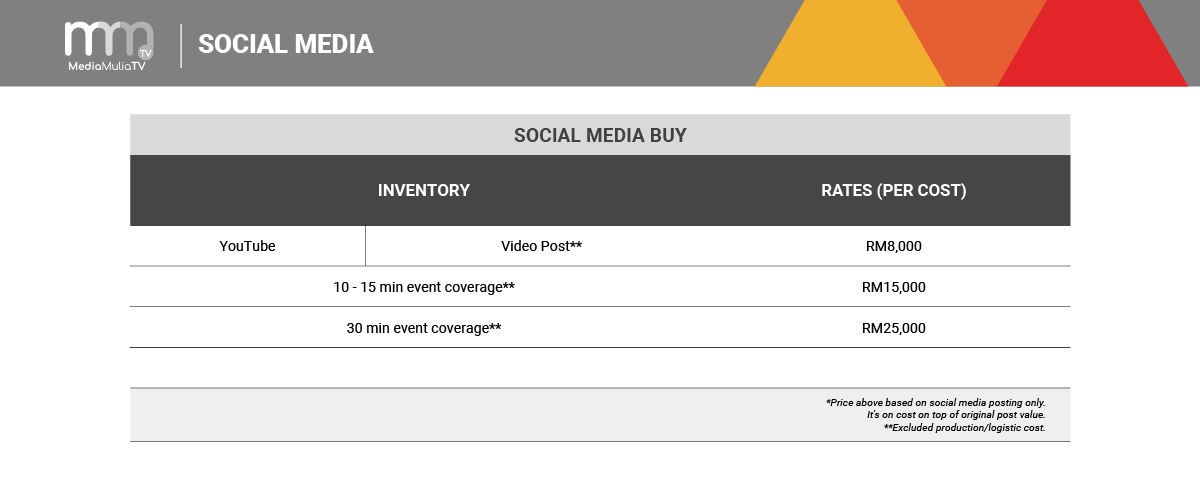1200x481 pixels.
Task: Select the 10 - 15 min event coverage row
Action: pyautogui.click(x=424, y=287)
